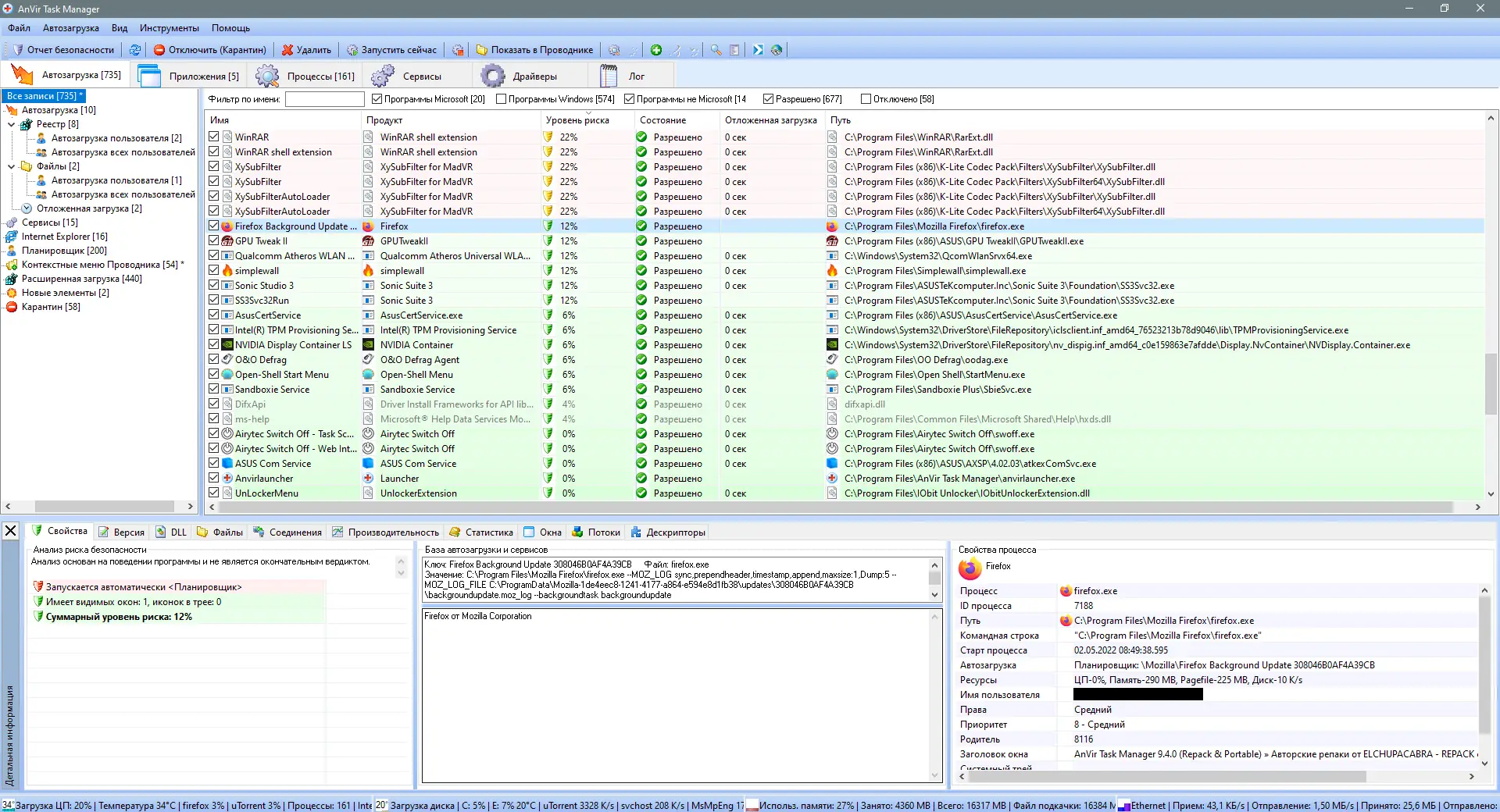Click the grey gear icon after 'Показать в Проводнике'

coord(614,50)
